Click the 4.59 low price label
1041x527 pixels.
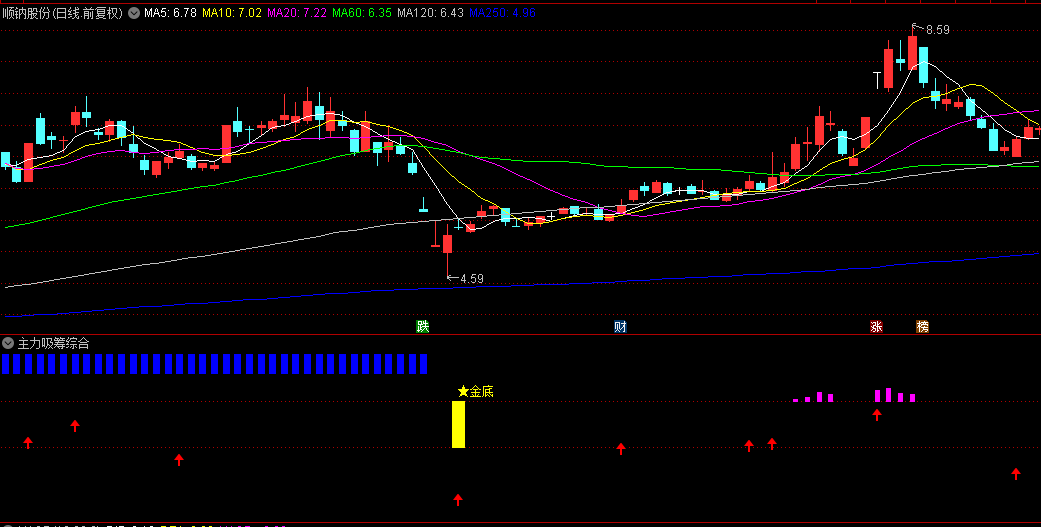click(x=471, y=279)
